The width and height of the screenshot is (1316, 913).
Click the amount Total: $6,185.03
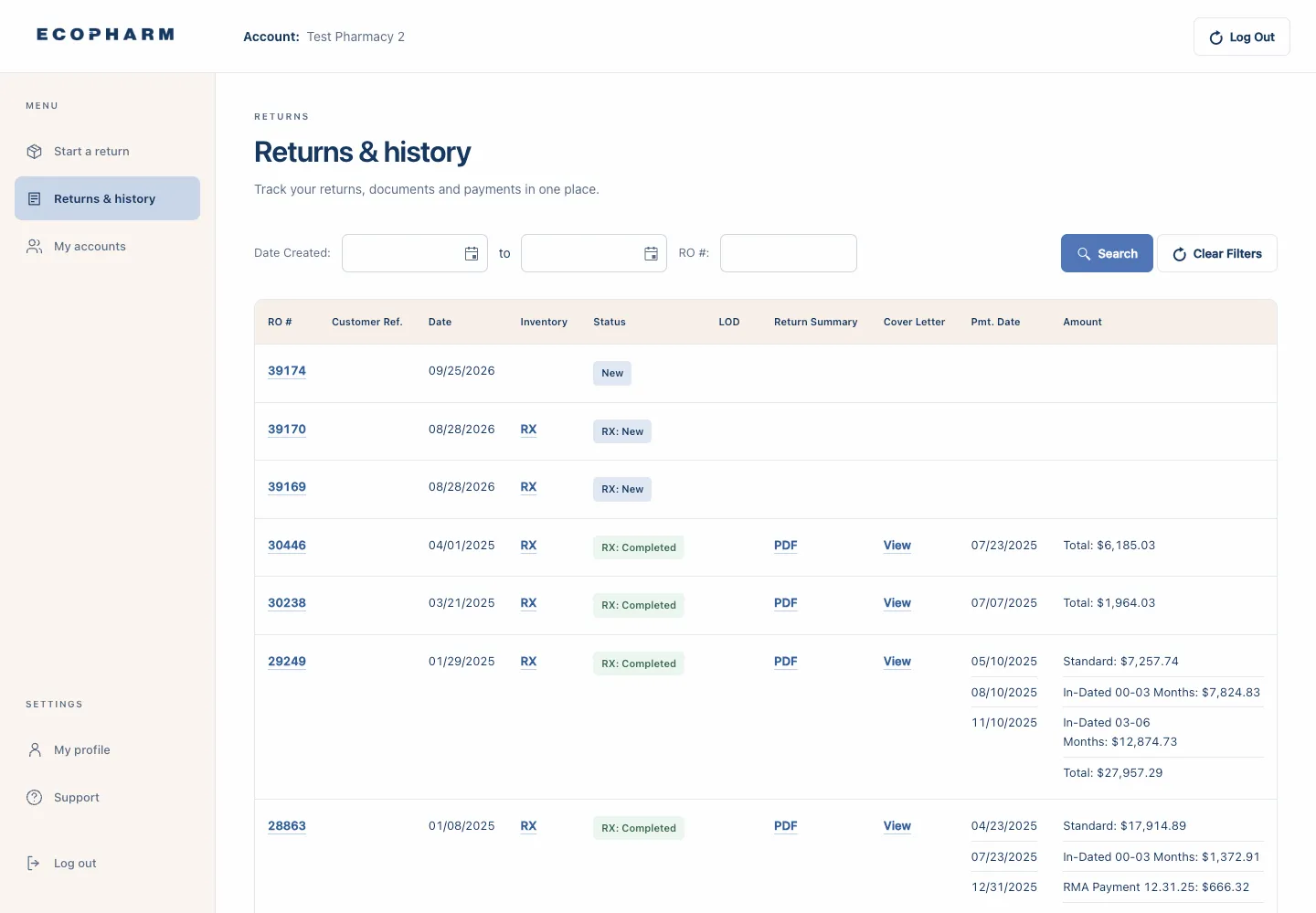point(1109,546)
